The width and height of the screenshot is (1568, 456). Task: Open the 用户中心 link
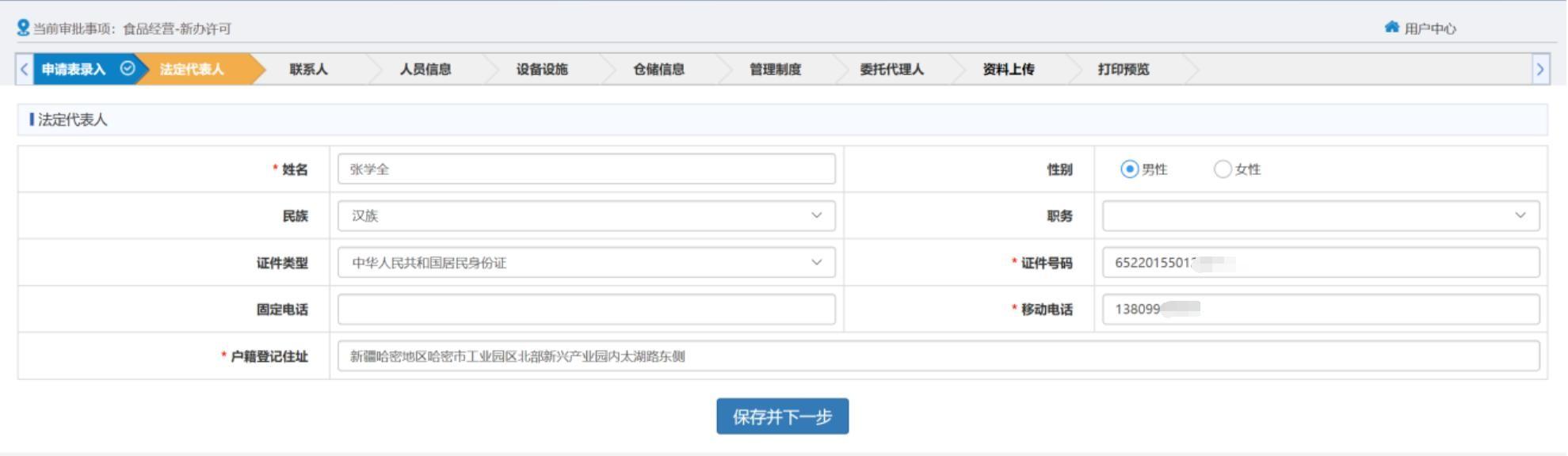pos(1429,28)
